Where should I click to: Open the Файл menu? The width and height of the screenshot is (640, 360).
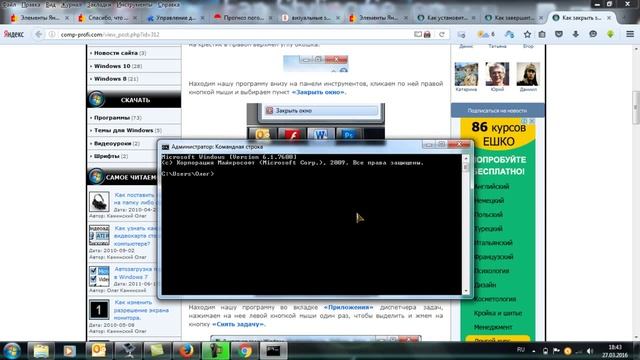pyautogui.click(x=9, y=4)
